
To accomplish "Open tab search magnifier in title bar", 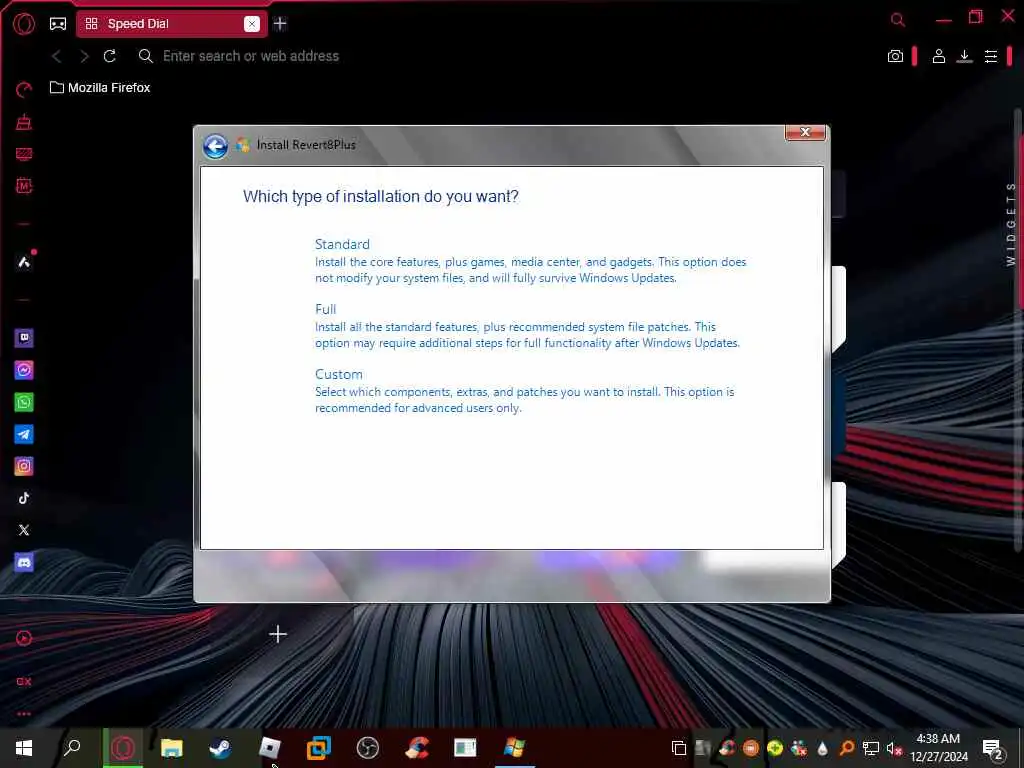I will [x=898, y=20].
